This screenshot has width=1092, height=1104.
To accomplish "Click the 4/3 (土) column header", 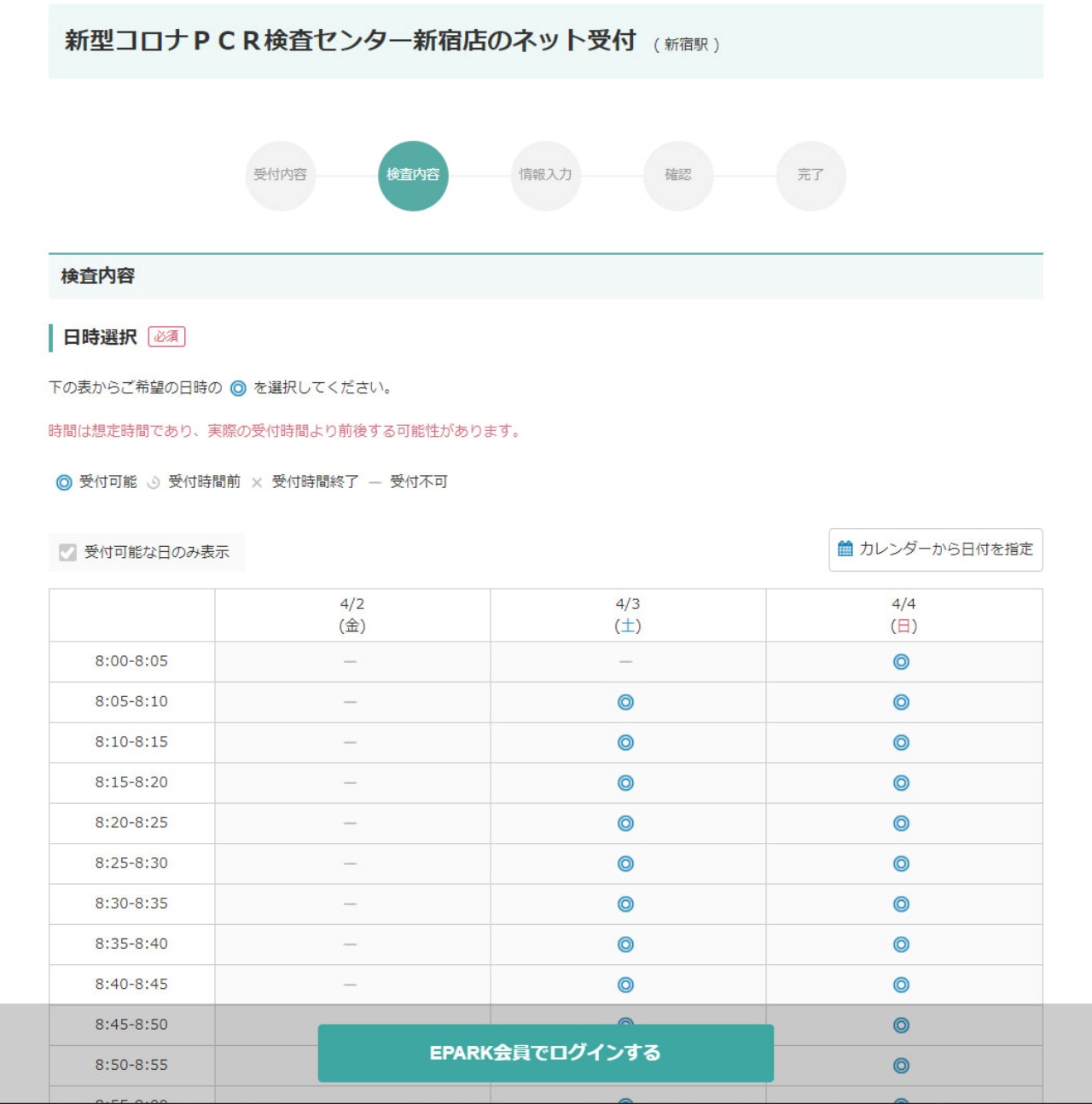I will tap(628, 615).
